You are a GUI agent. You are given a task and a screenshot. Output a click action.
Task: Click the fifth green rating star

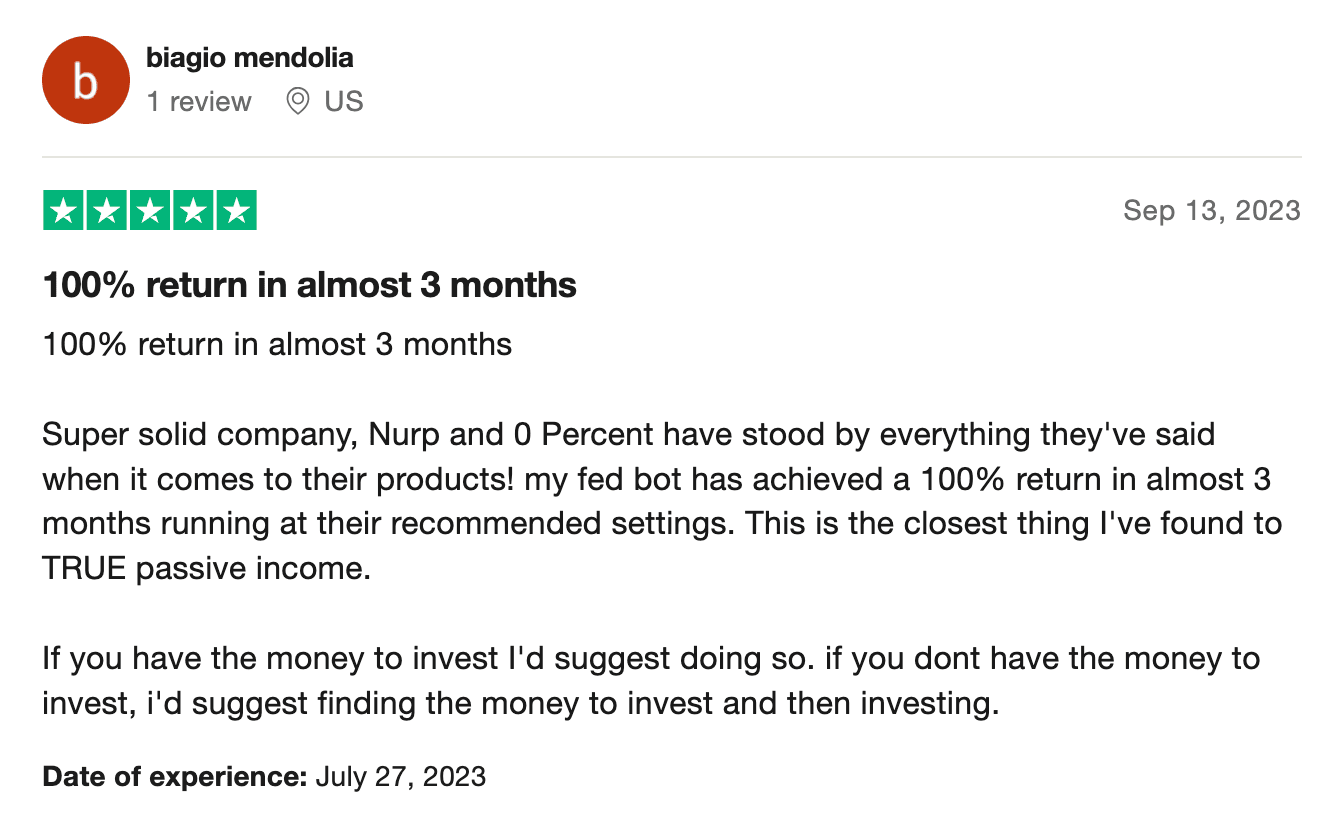pyautogui.click(x=236, y=210)
